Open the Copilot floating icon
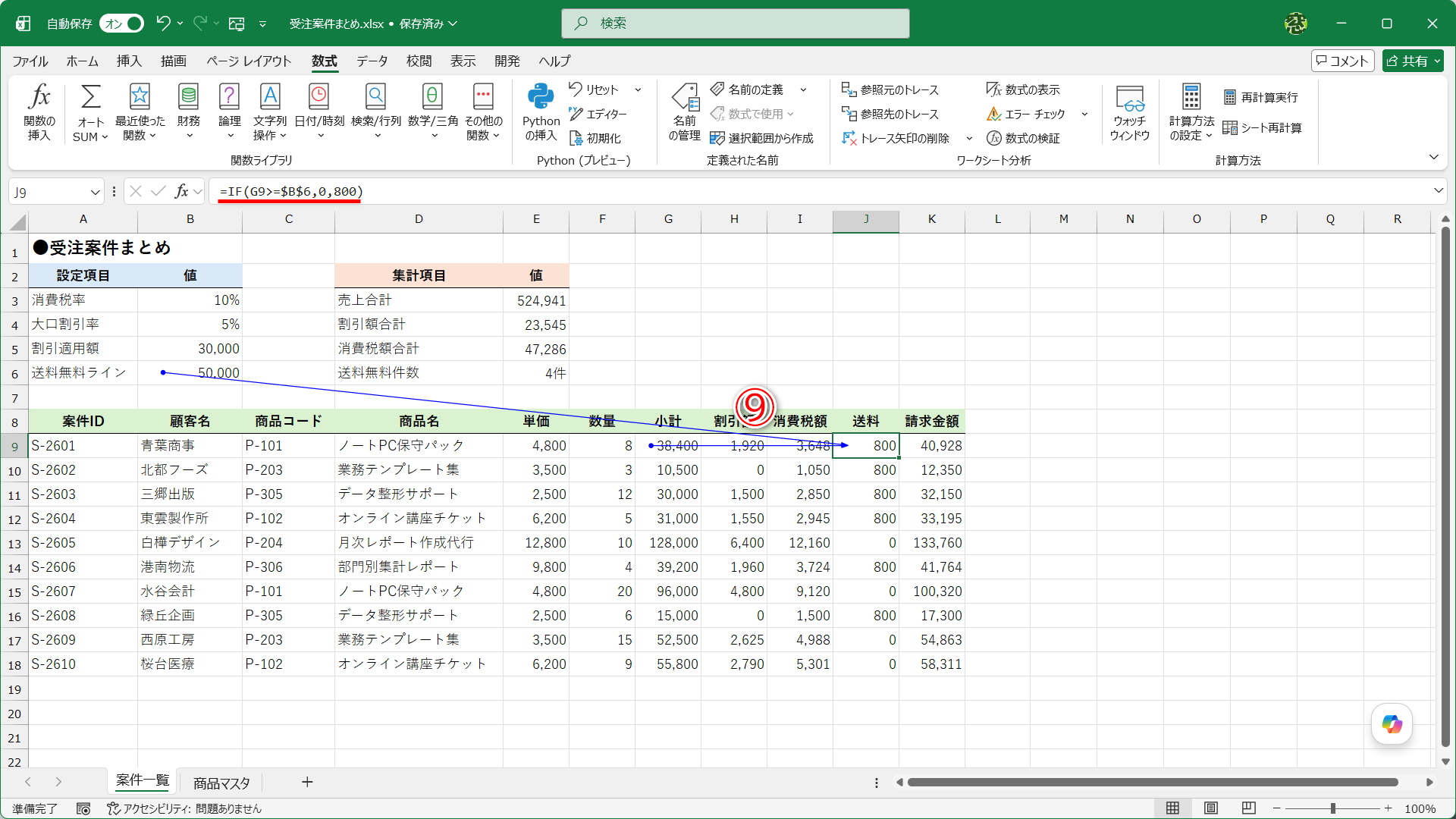The height and width of the screenshot is (819, 1456). 1392,724
